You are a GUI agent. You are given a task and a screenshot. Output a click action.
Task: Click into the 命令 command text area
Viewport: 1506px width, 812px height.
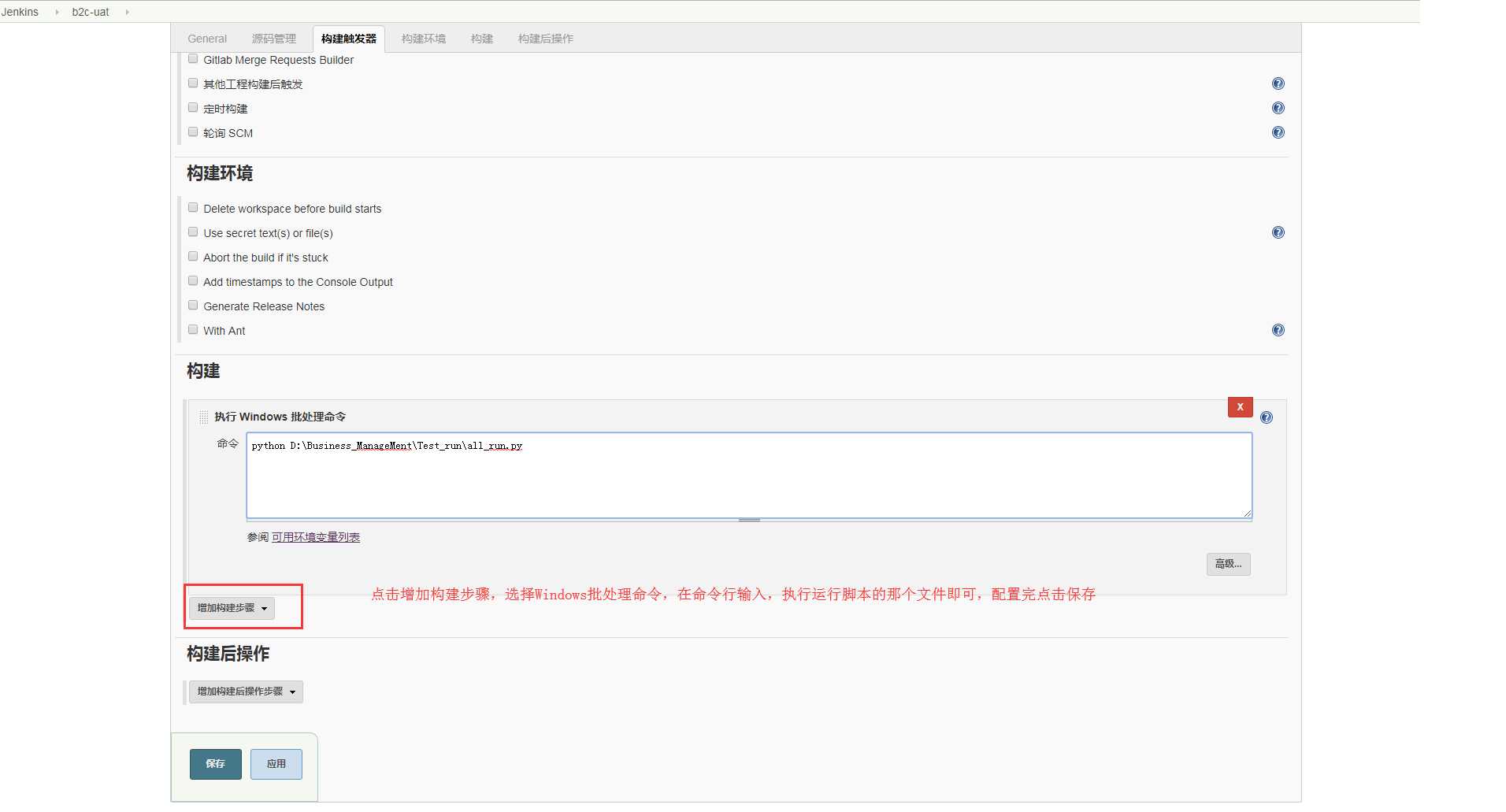click(x=749, y=475)
